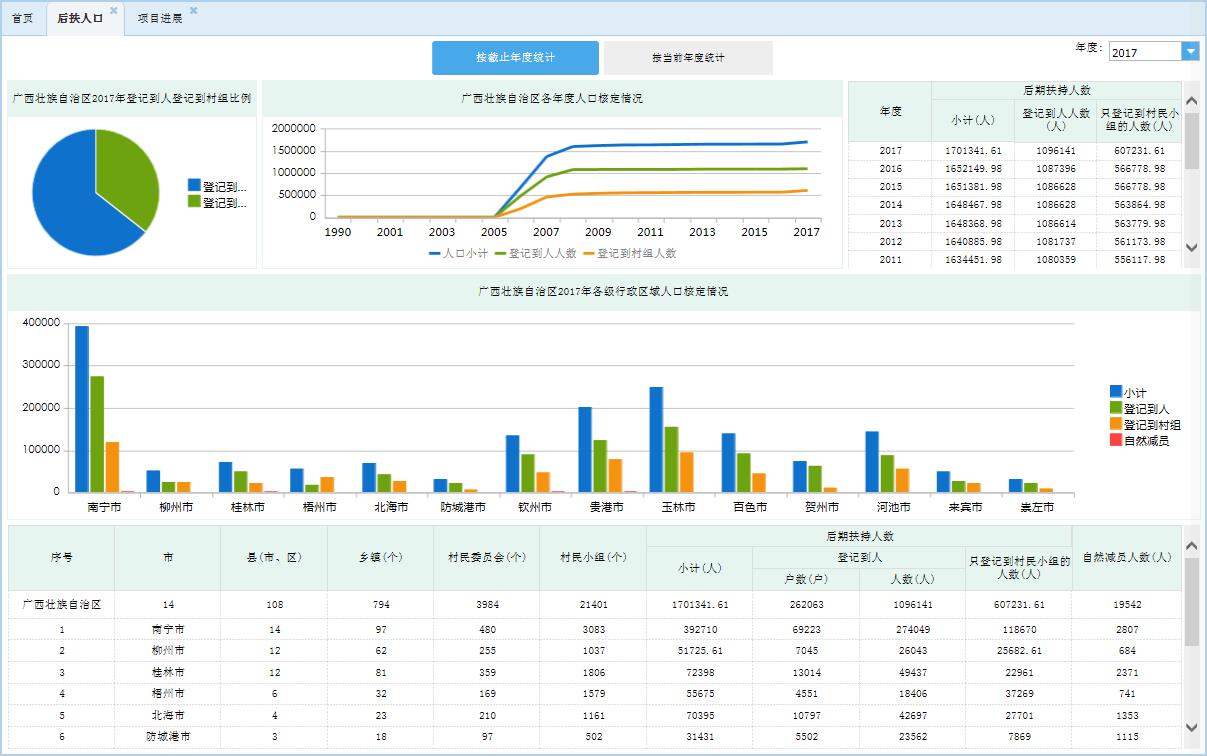The width and height of the screenshot is (1207, 756).
Task: Click green swatch in pie chart legend
Action: 194,202
